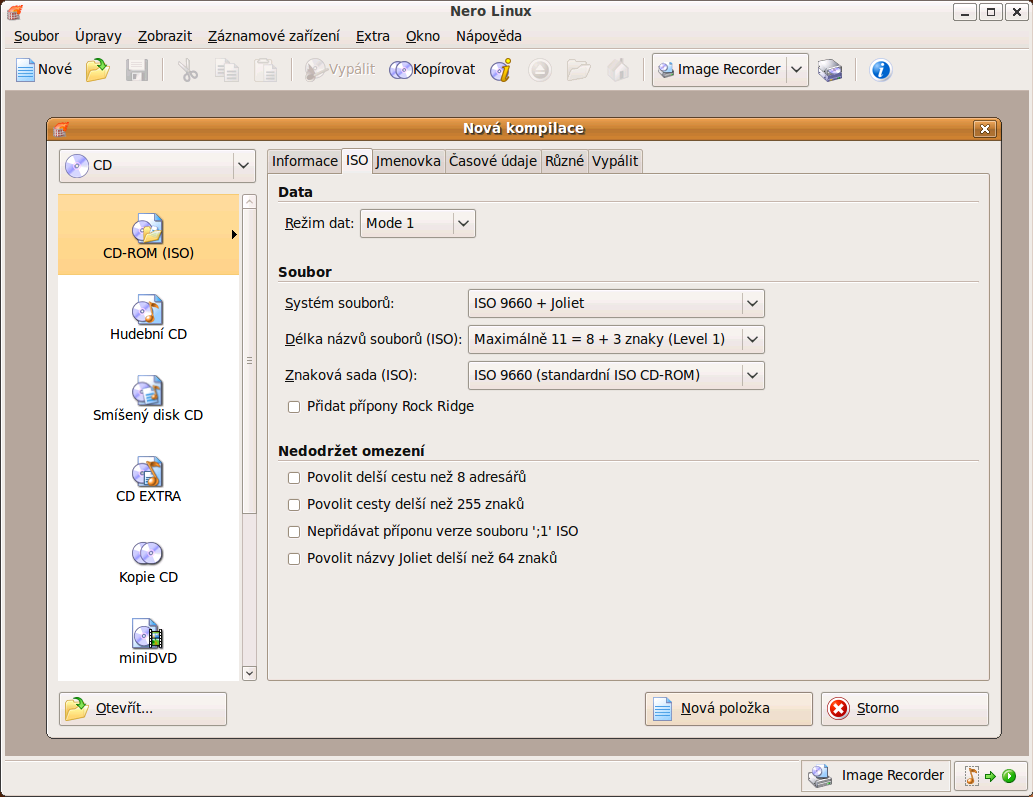The image size is (1033, 797).
Task: Click the Vypálit burn toolbar button
Action: coord(339,69)
